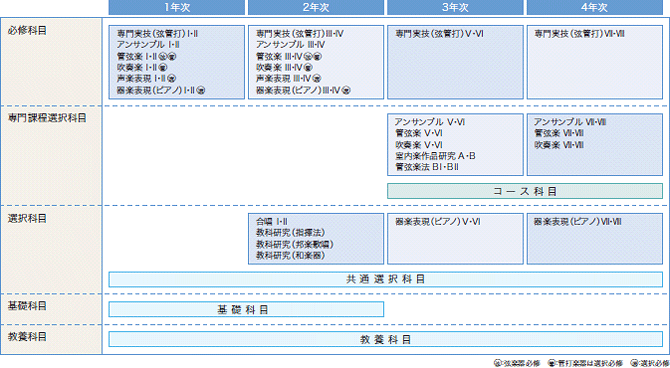Click 器楽表現(ピアノ)V・VI
This screenshot has height=368, width=670.
pyautogui.click(x=438, y=222)
